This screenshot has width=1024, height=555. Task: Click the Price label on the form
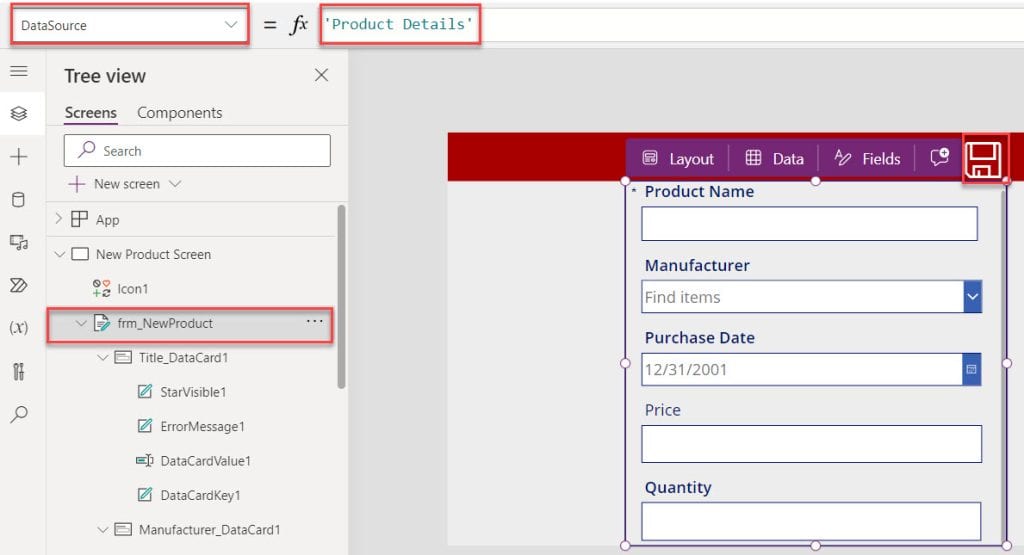662,410
